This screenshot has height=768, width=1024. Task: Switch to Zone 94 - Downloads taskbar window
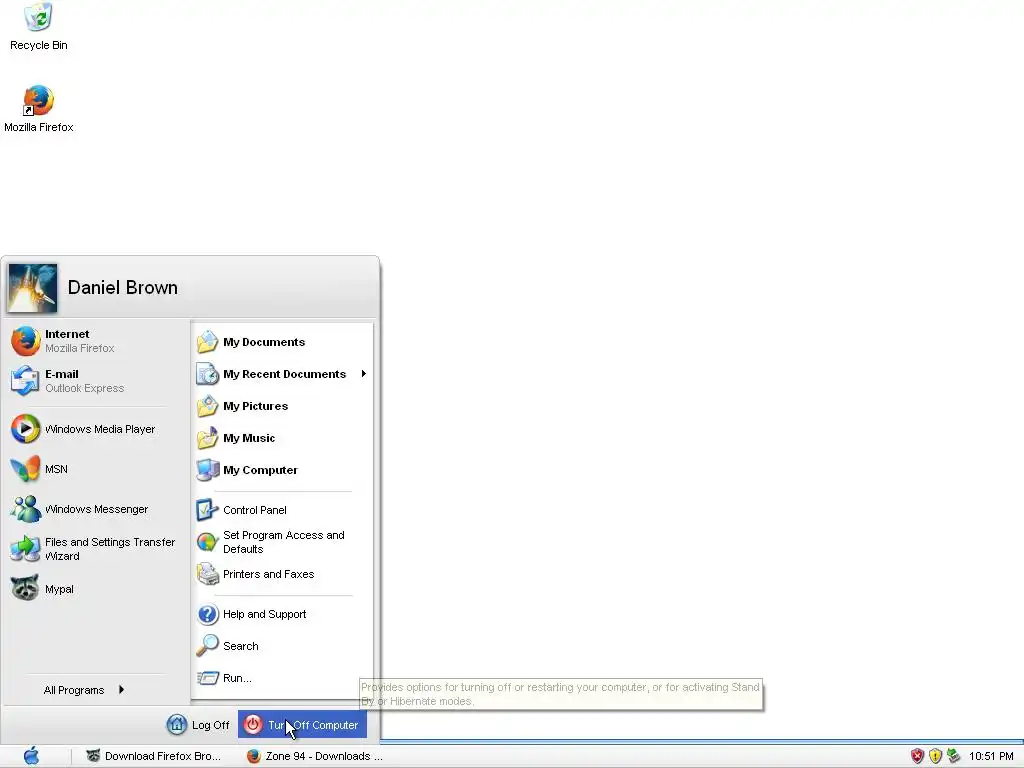click(315, 756)
